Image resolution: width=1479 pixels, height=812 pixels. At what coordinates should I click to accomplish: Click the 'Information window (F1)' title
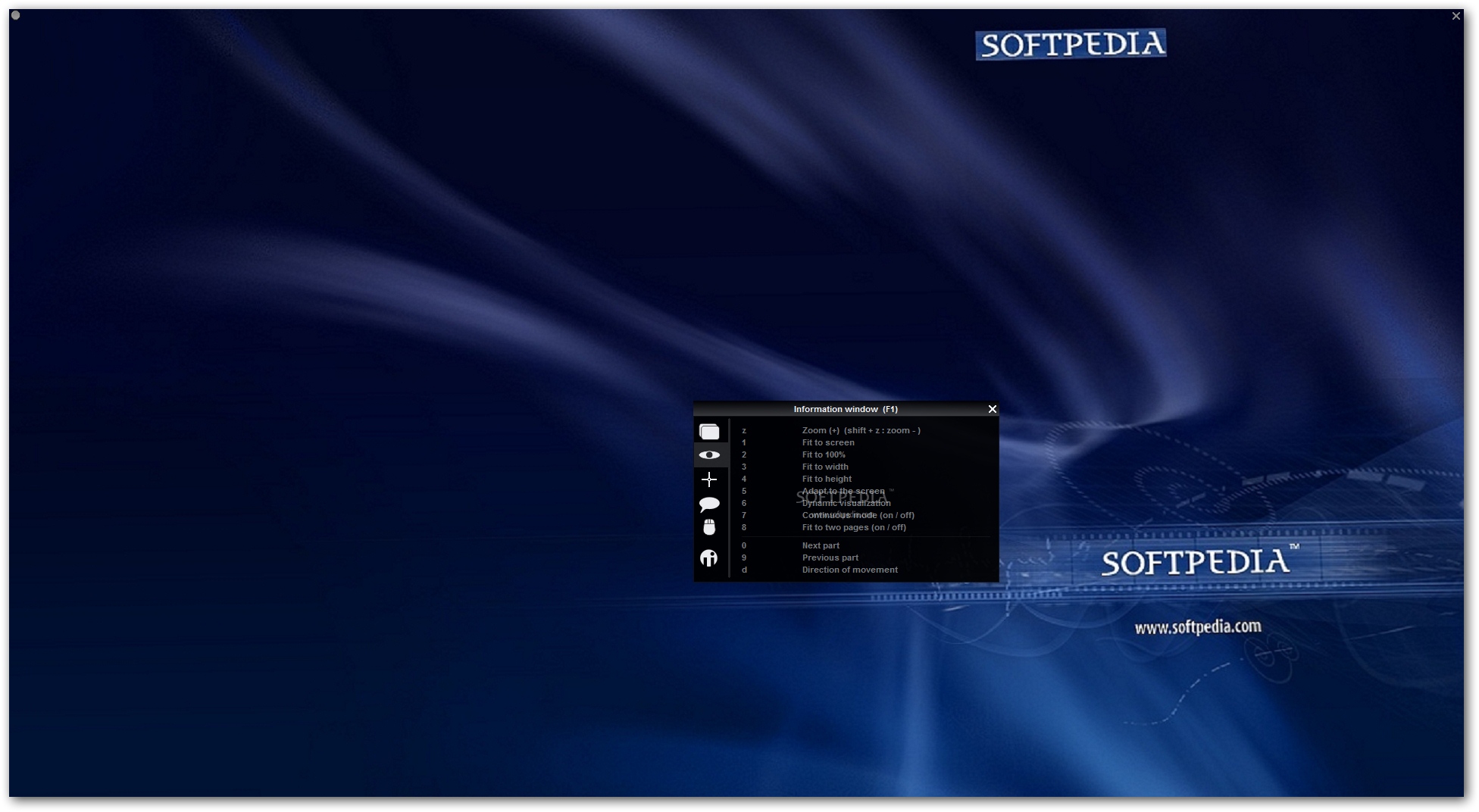coord(846,409)
